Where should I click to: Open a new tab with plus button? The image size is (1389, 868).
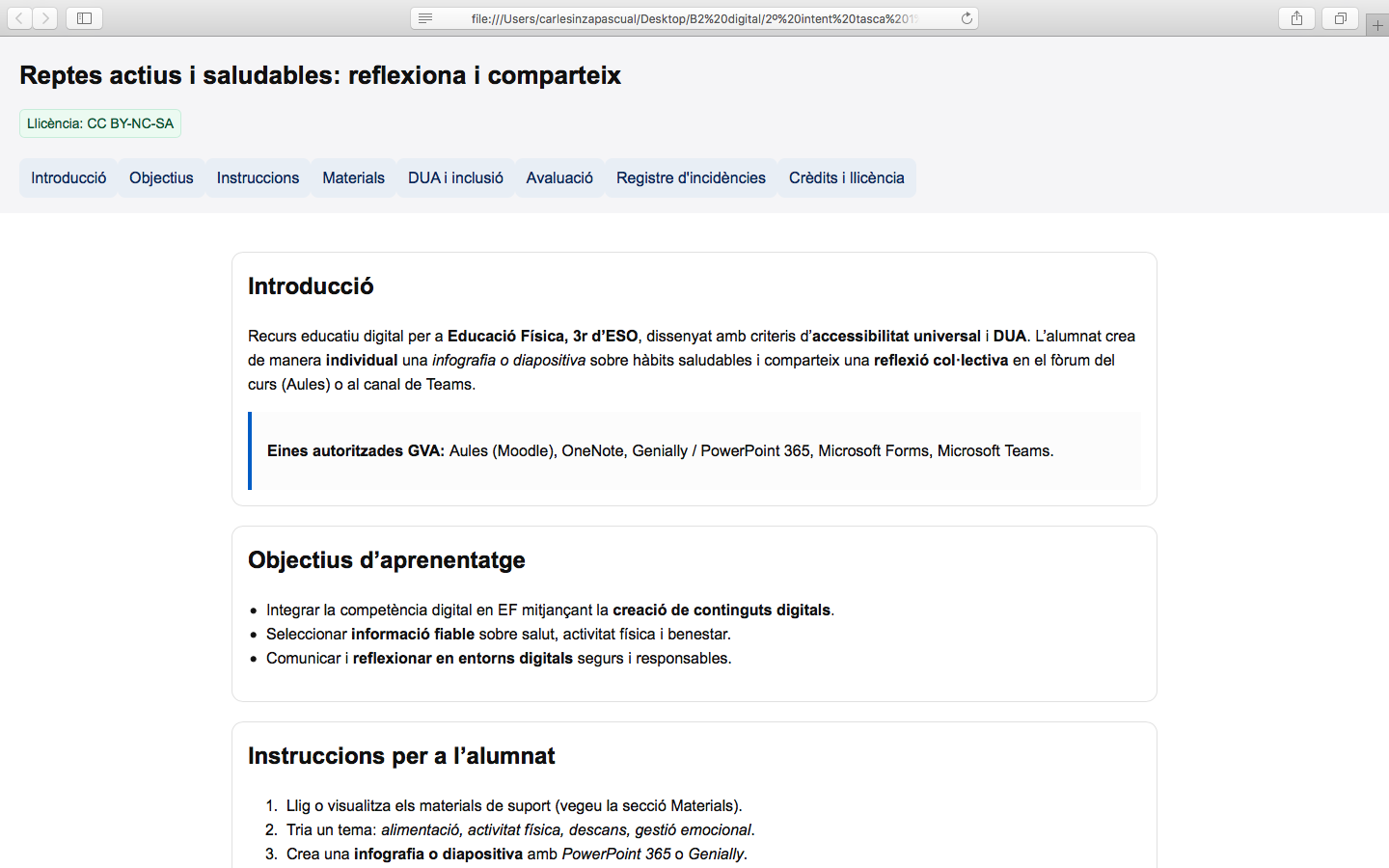pyautogui.click(x=1377, y=26)
